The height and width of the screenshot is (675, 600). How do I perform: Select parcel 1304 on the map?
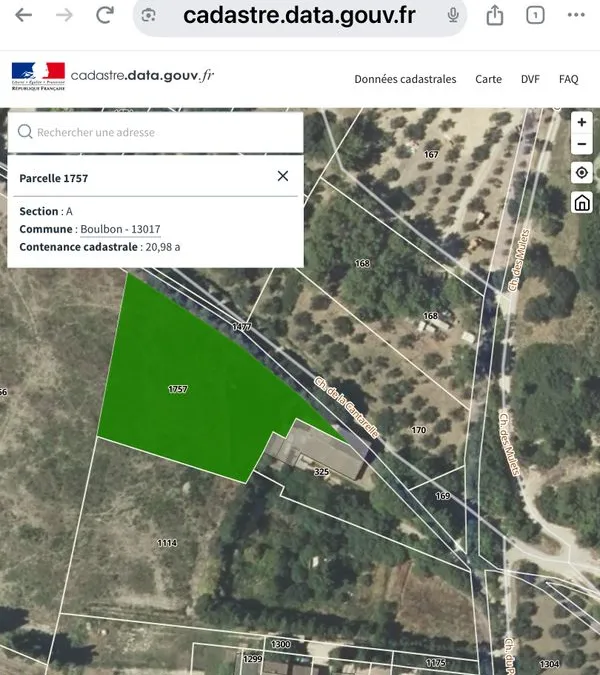tap(549, 664)
